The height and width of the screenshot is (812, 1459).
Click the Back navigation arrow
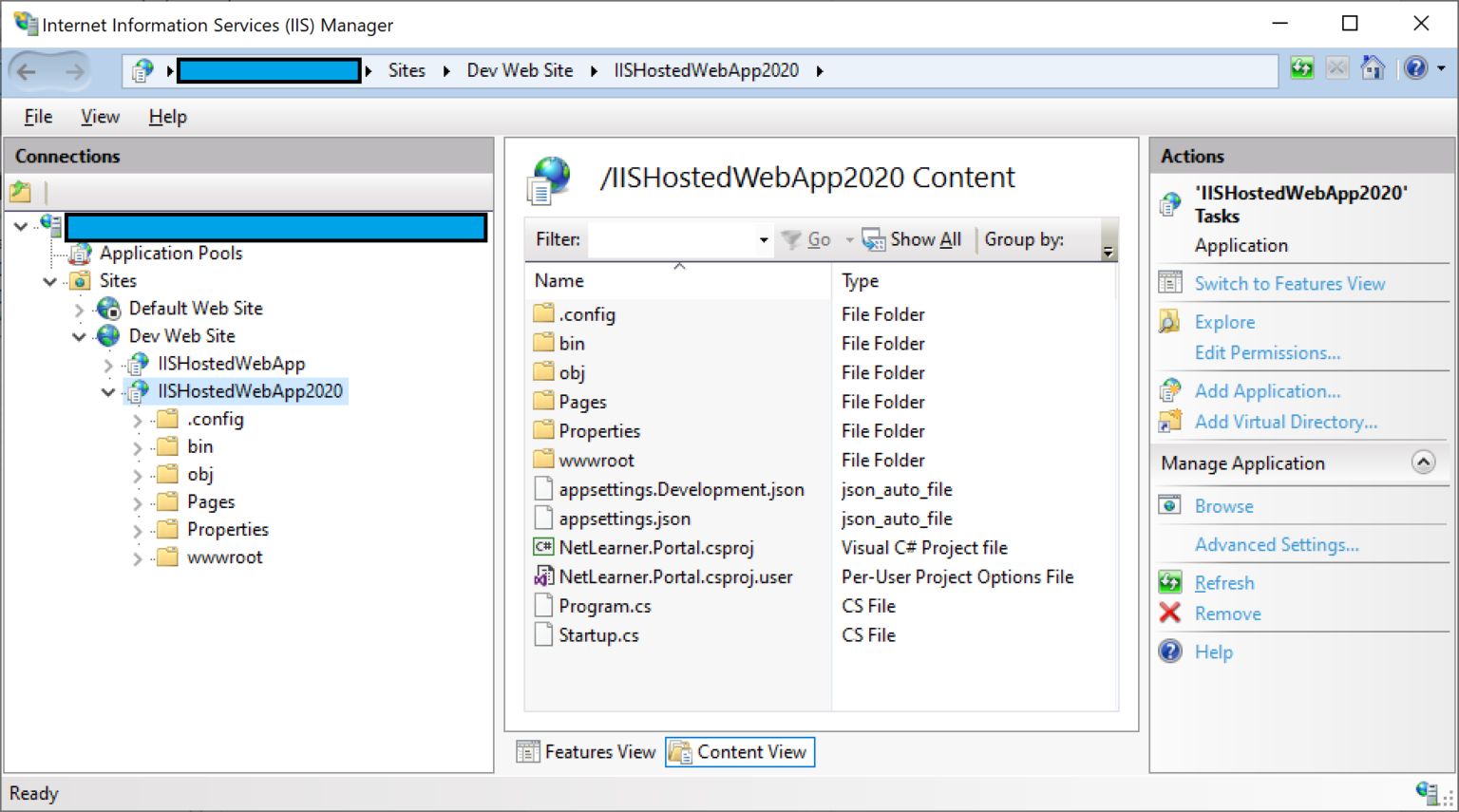28,70
